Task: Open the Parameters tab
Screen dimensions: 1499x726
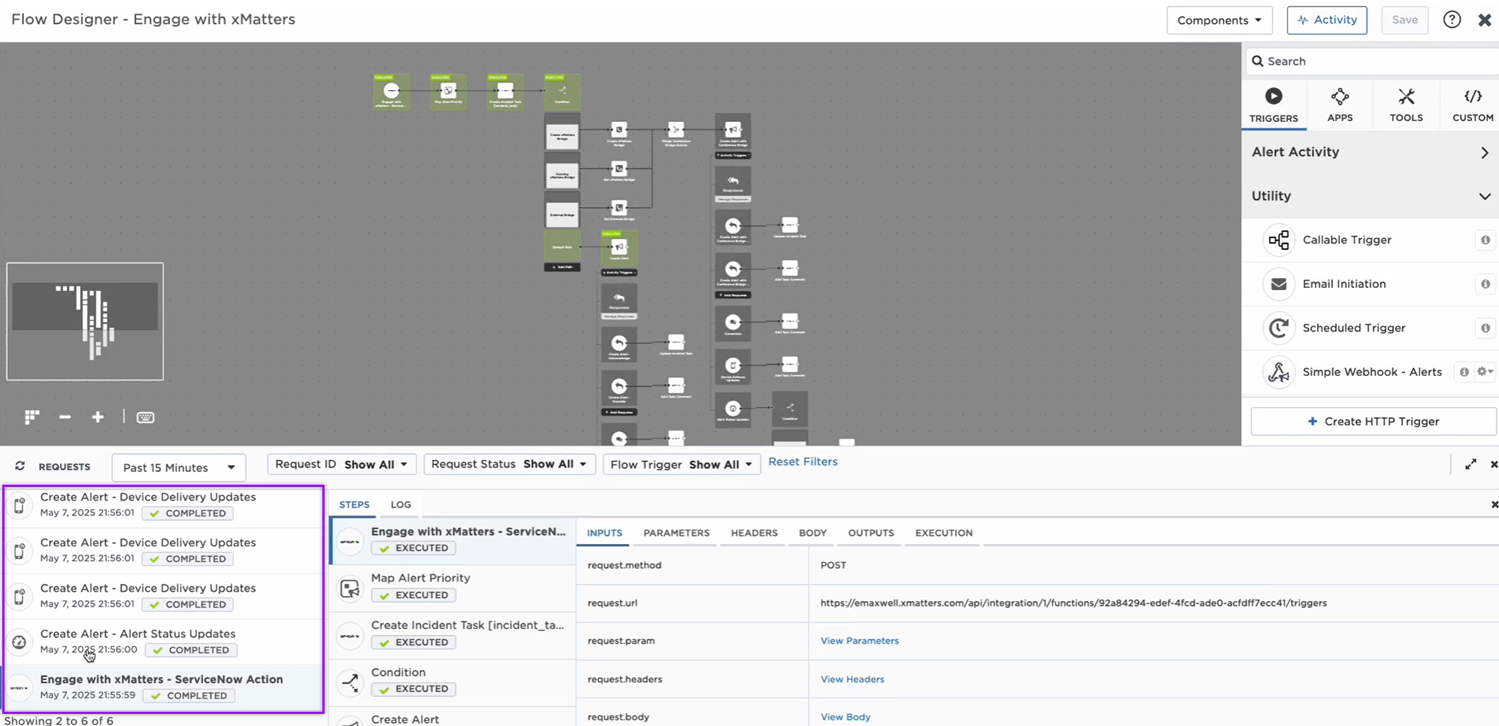Action: pos(676,533)
